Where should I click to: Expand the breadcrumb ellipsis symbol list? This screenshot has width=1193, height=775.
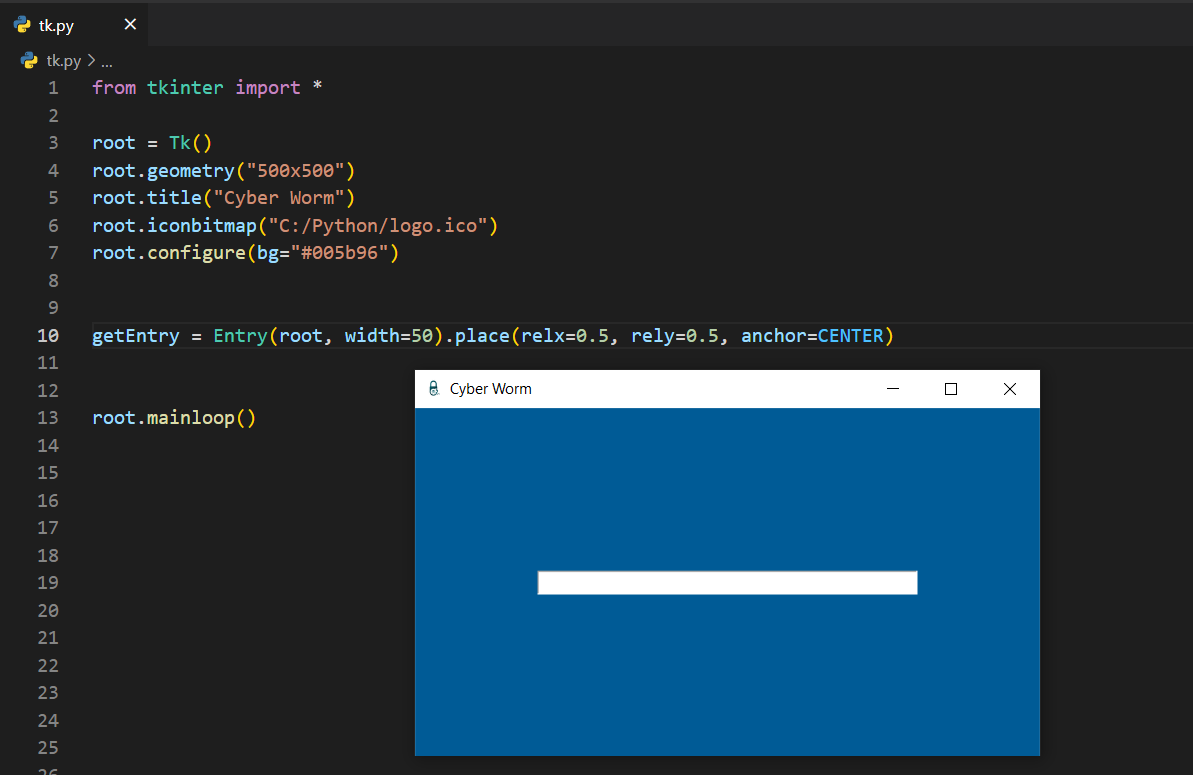[106, 61]
